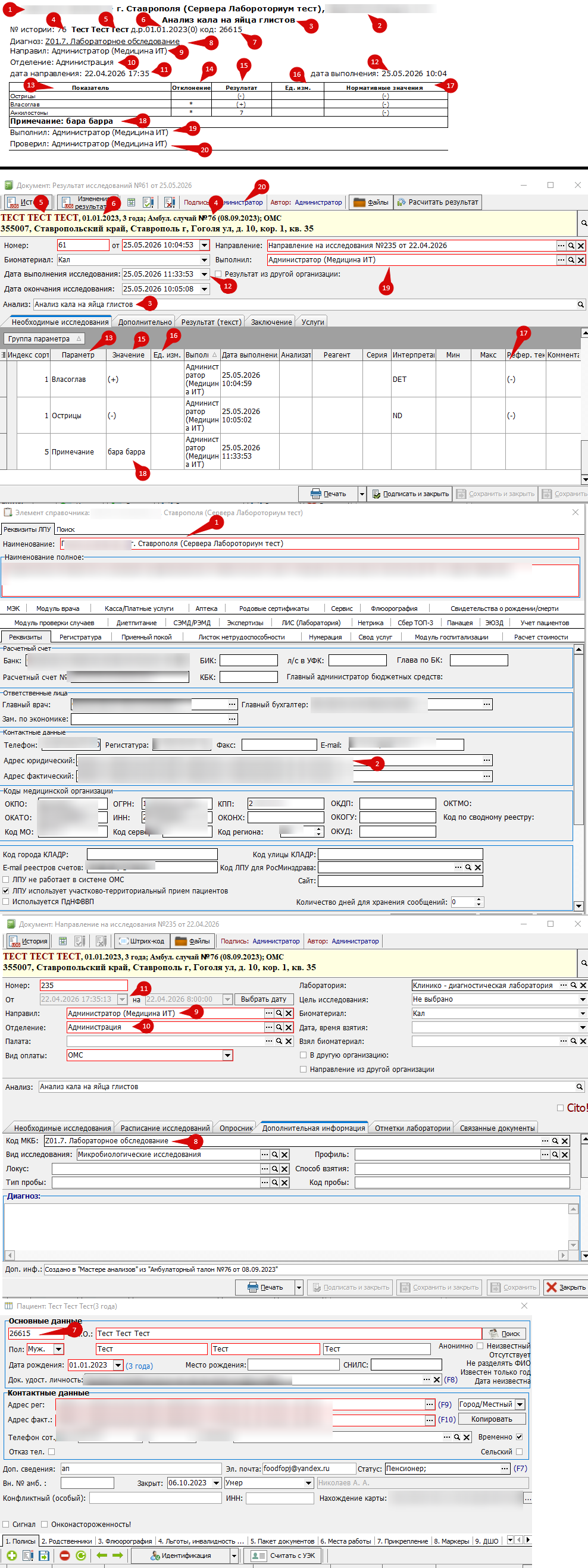588x1568 pixels.
Task: Click Выбрать дату button
Action: 264,999
